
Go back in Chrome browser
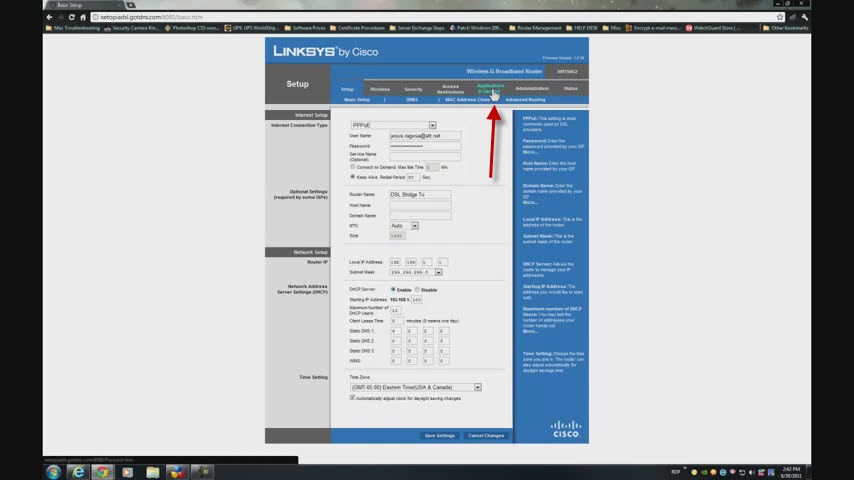[50, 17]
